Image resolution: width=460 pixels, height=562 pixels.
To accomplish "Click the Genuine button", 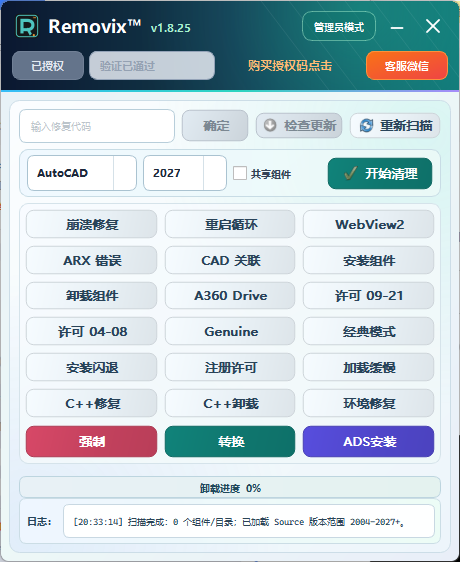I will click(x=230, y=332).
